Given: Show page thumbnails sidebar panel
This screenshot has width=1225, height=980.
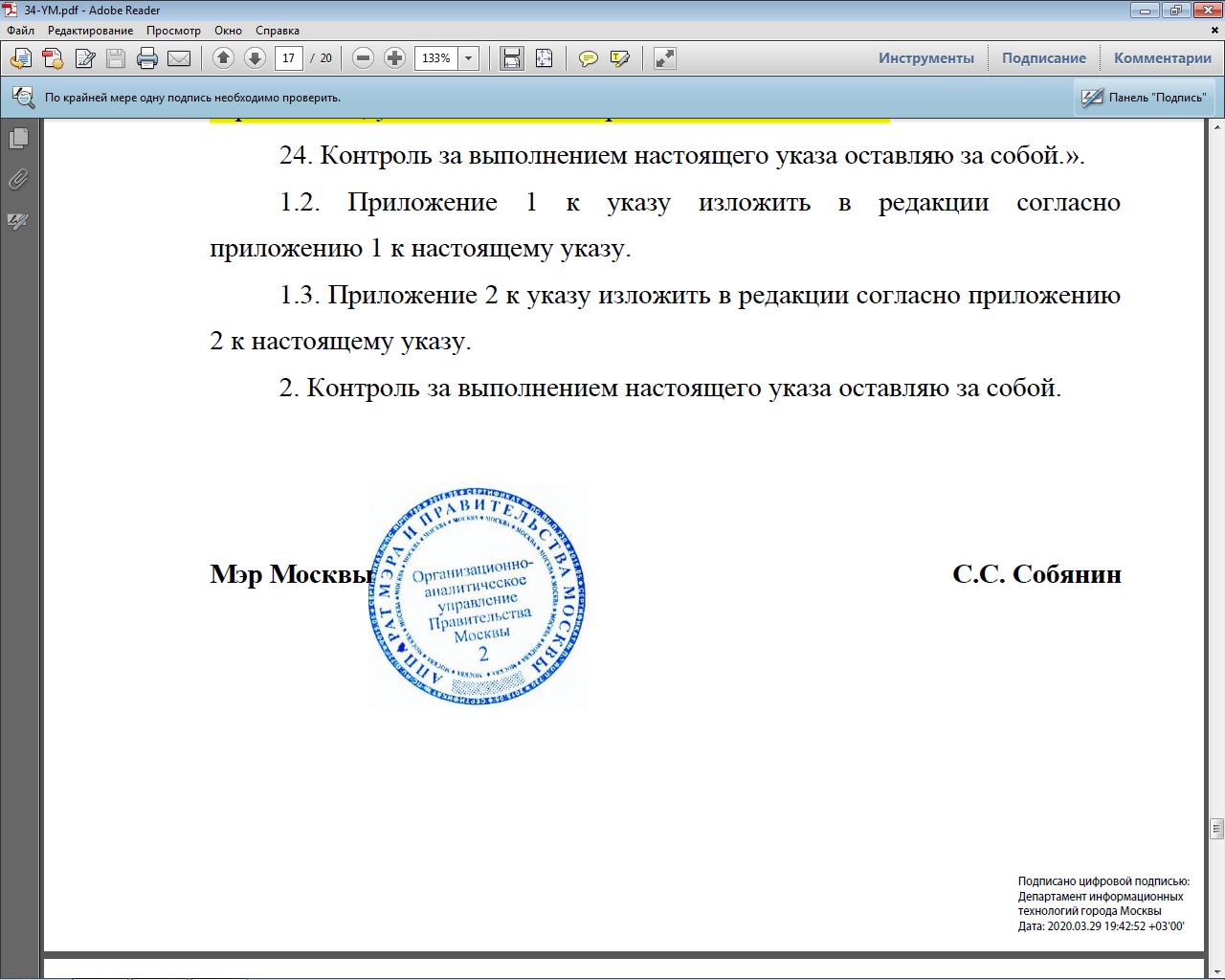Looking at the screenshot, I should pos(18,139).
